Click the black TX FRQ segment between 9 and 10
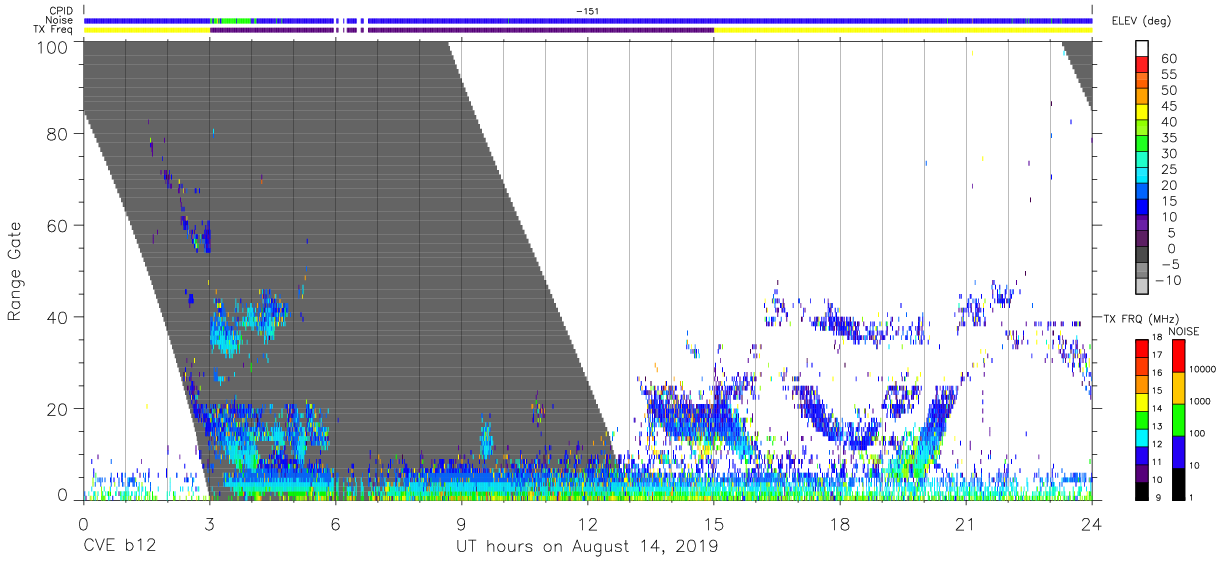 pos(1141,489)
